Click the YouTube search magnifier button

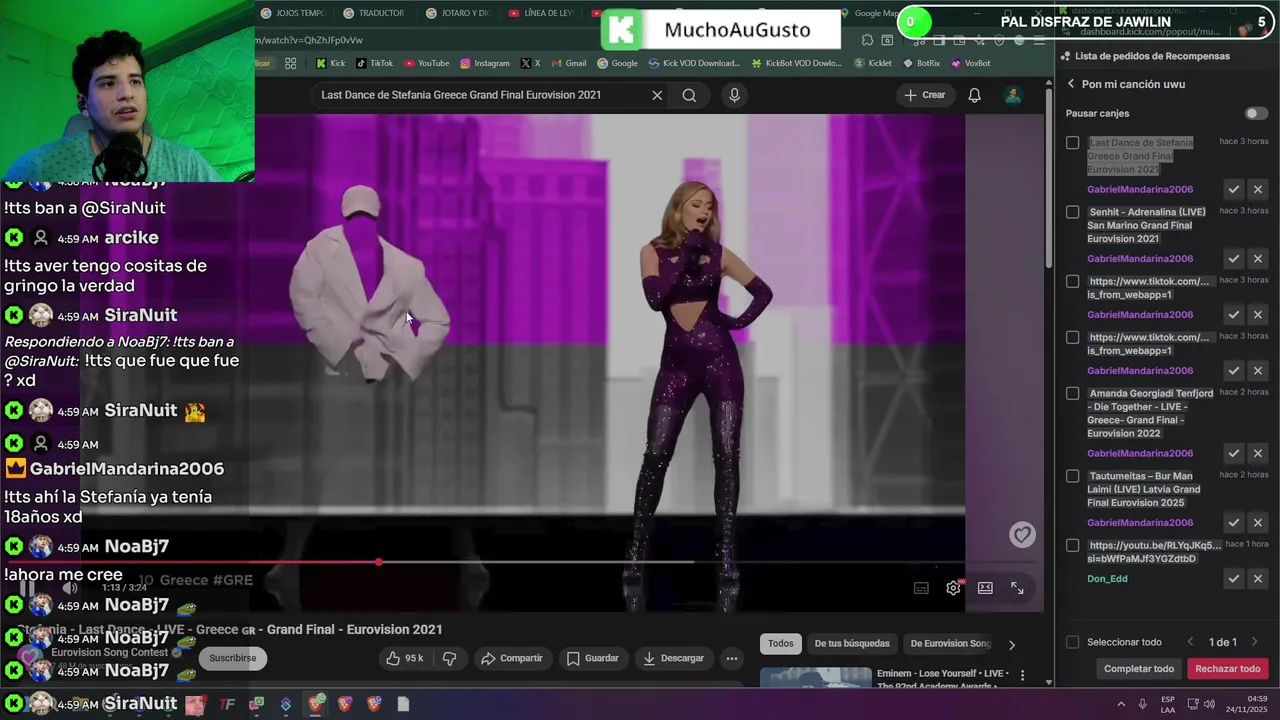[689, 95]
